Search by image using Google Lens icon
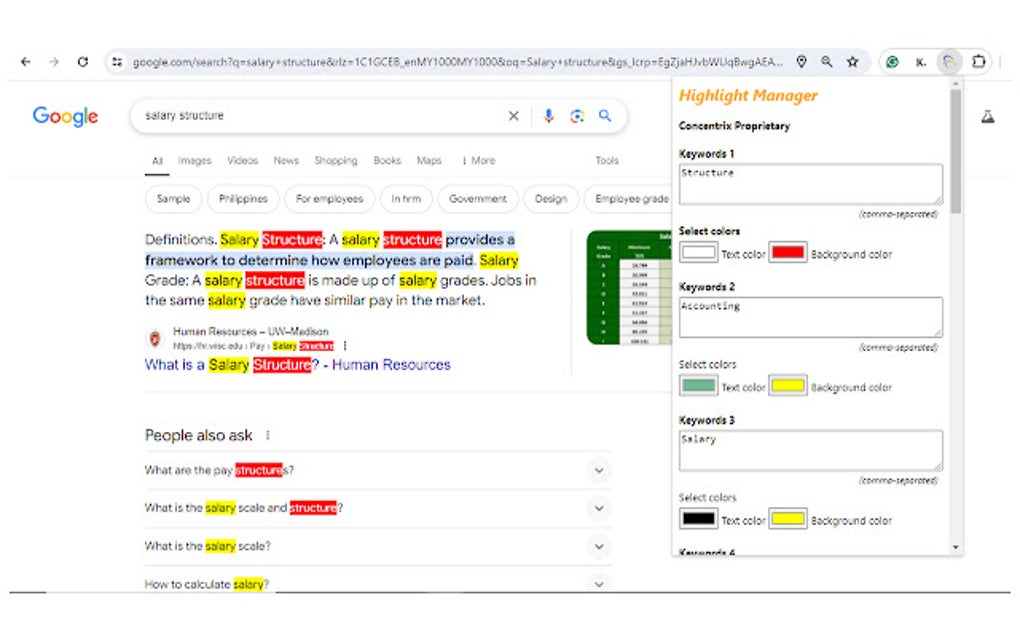The width and height of the screenshot is (1020, 638). [577, 116]
